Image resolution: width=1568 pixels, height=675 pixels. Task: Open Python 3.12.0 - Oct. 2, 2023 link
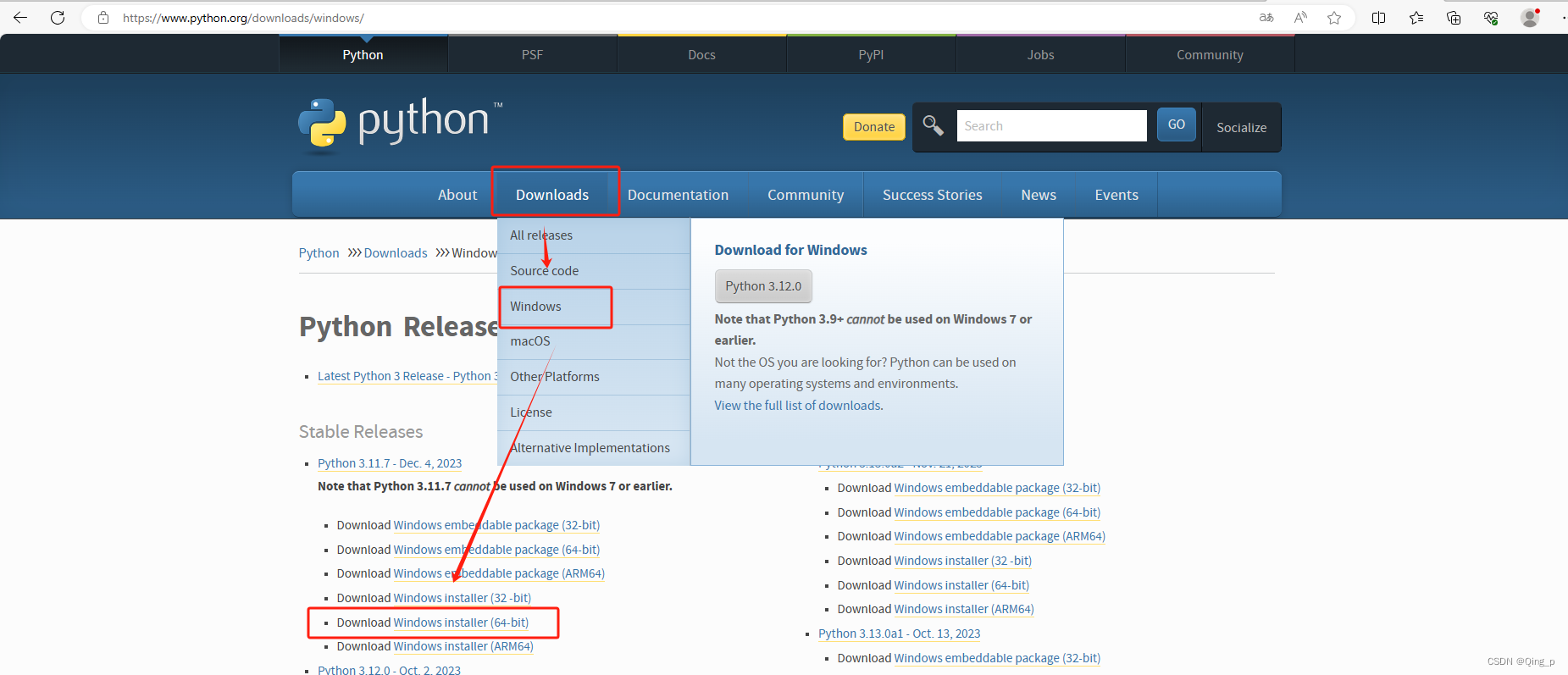389,670
